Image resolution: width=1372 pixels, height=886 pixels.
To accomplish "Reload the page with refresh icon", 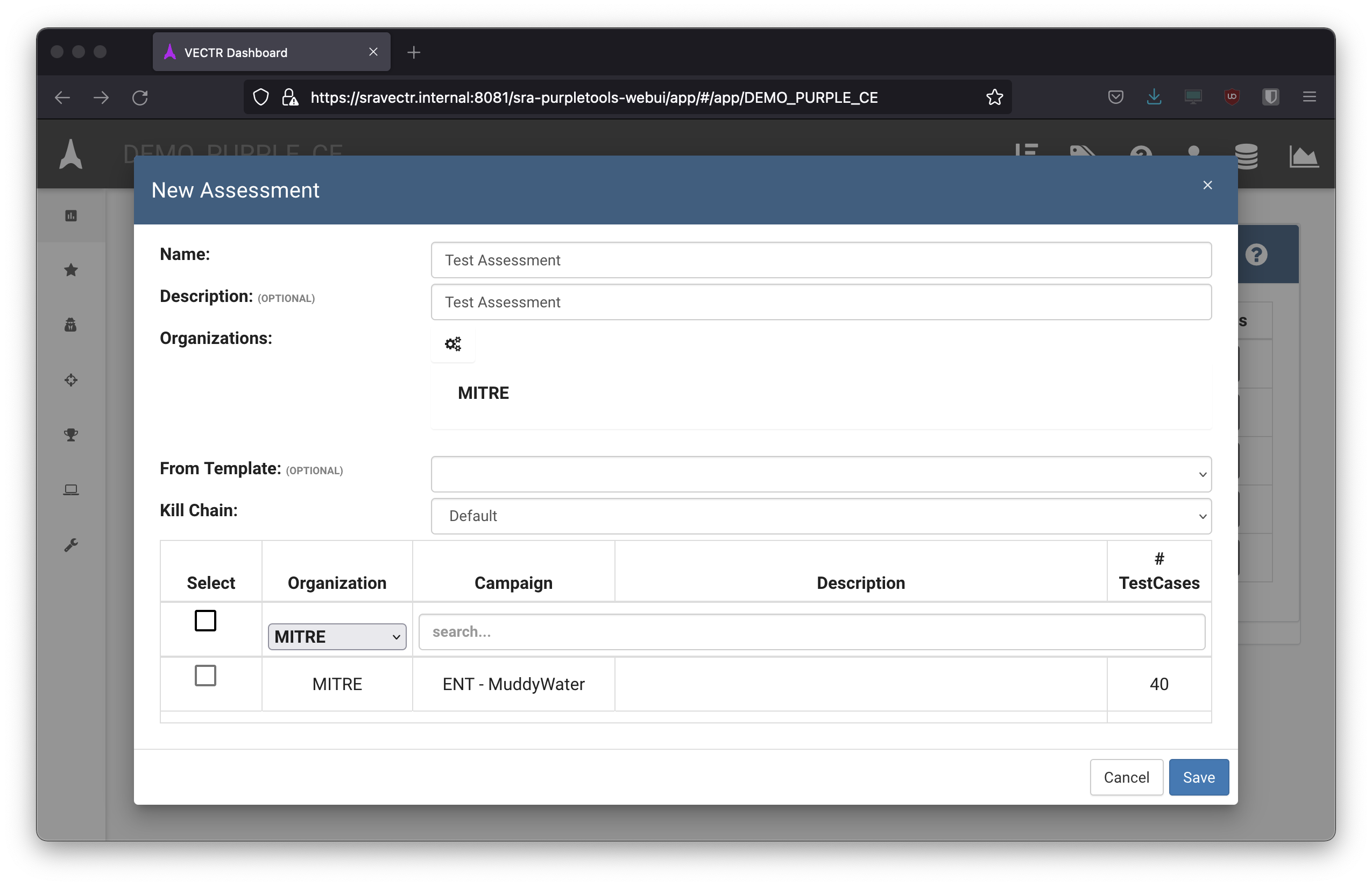I will pyautogui.click(x=140, y=97).
